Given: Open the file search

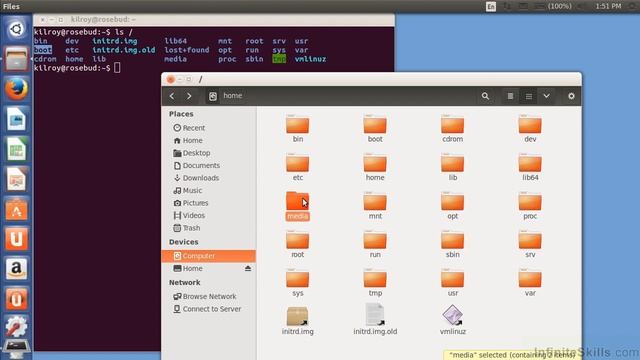Looking at the screenshot, I should point(485,96).
